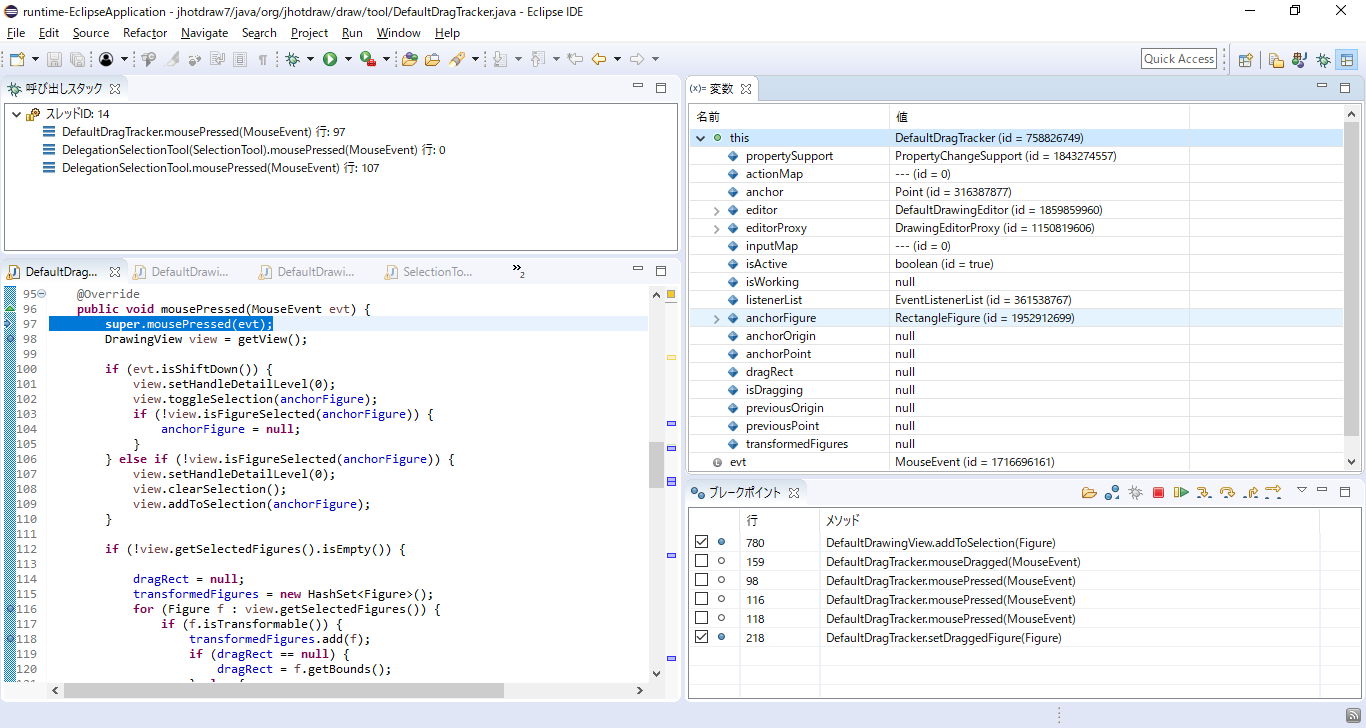
Task: Collapse folding marker at line 95
Action: (x=42, y=294)
